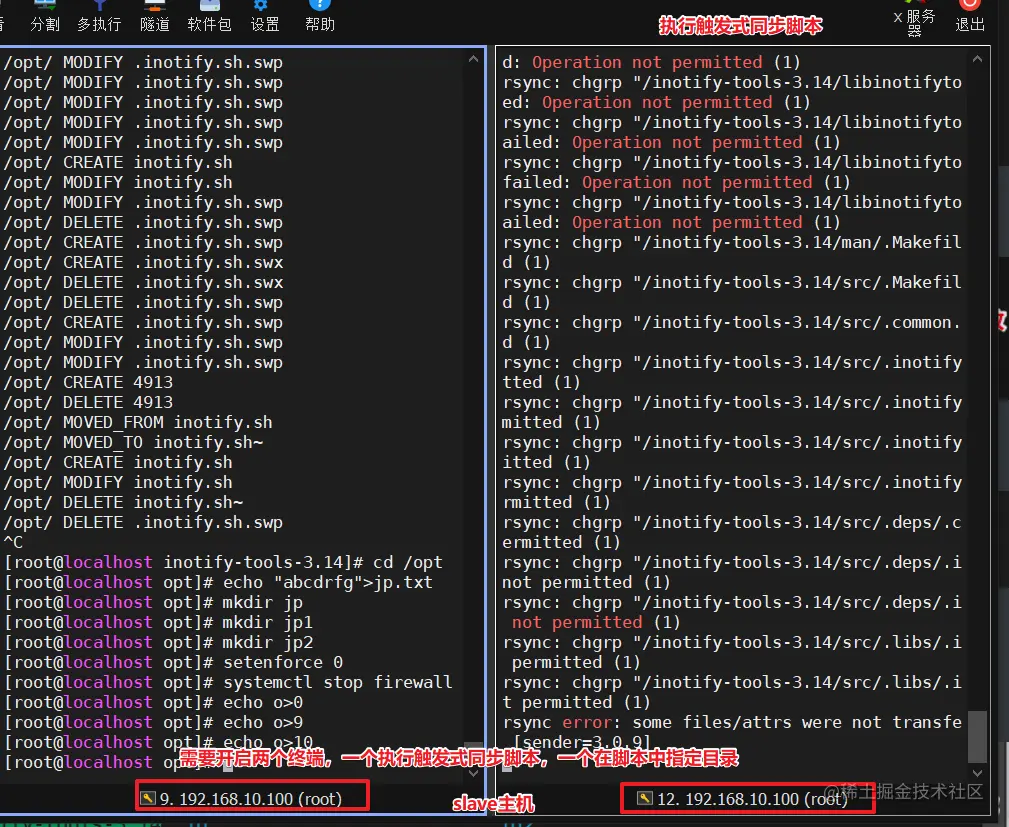Click the echo "abcdrfg">jp.txt command
The width and height of the screenshot is (1009, 827).
coord(218,582)
